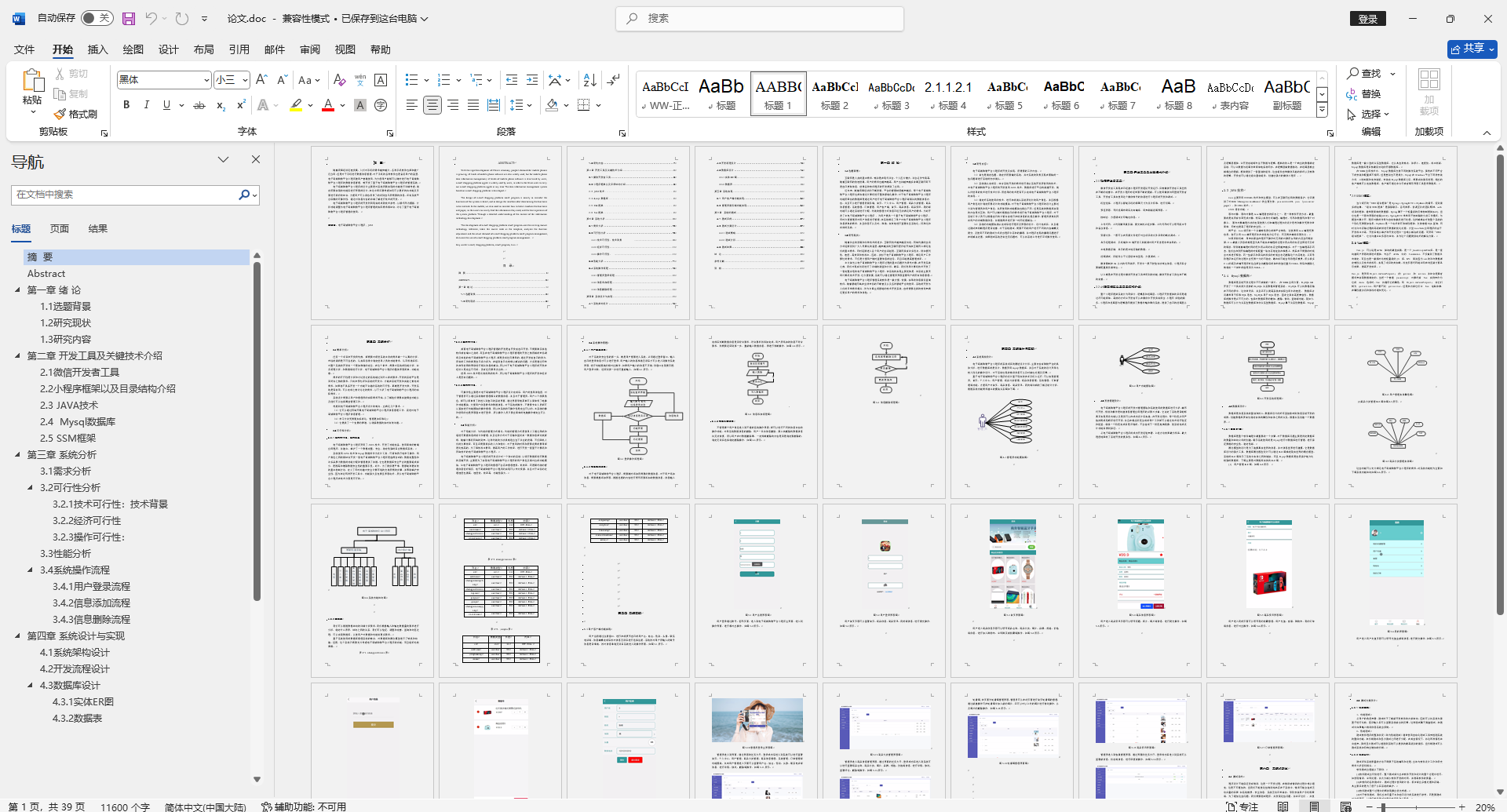Expand the styles gallery more arrow
The width and height of the screenshot is (1507, 812).
click(1322, 111)
